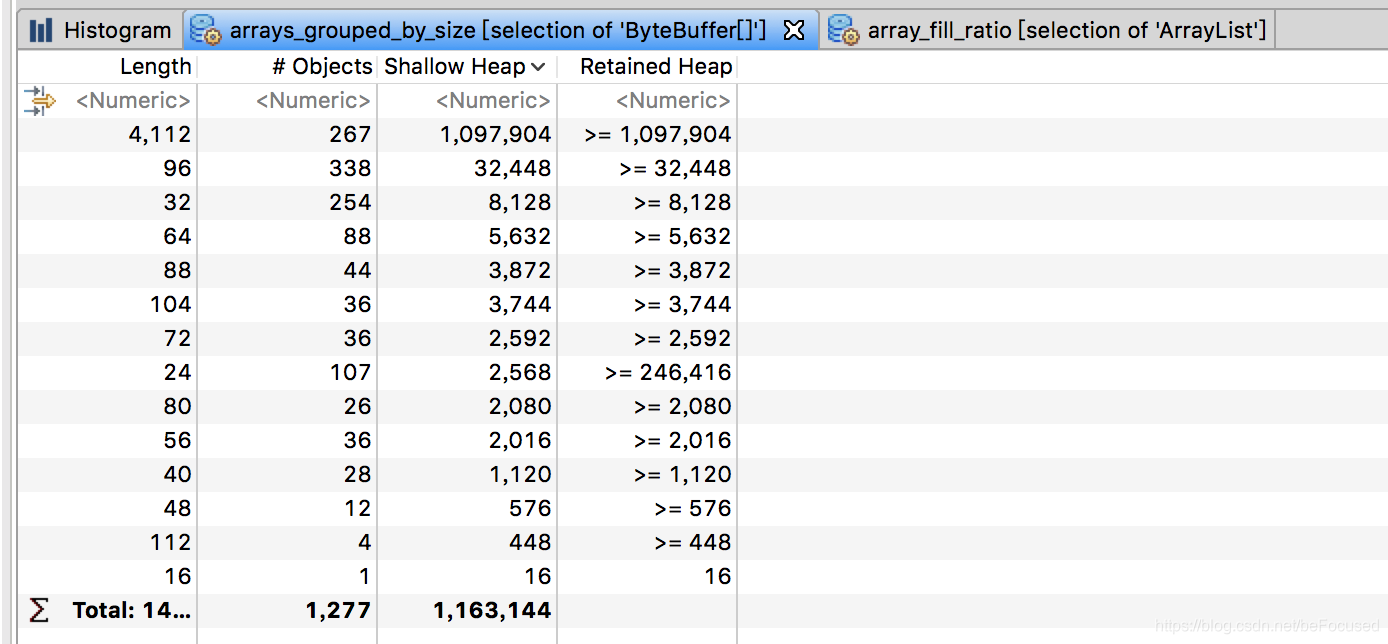Click the >= 448 retained heap cell
Screen dimensions: 1388x644
click(x=693, y=543)
